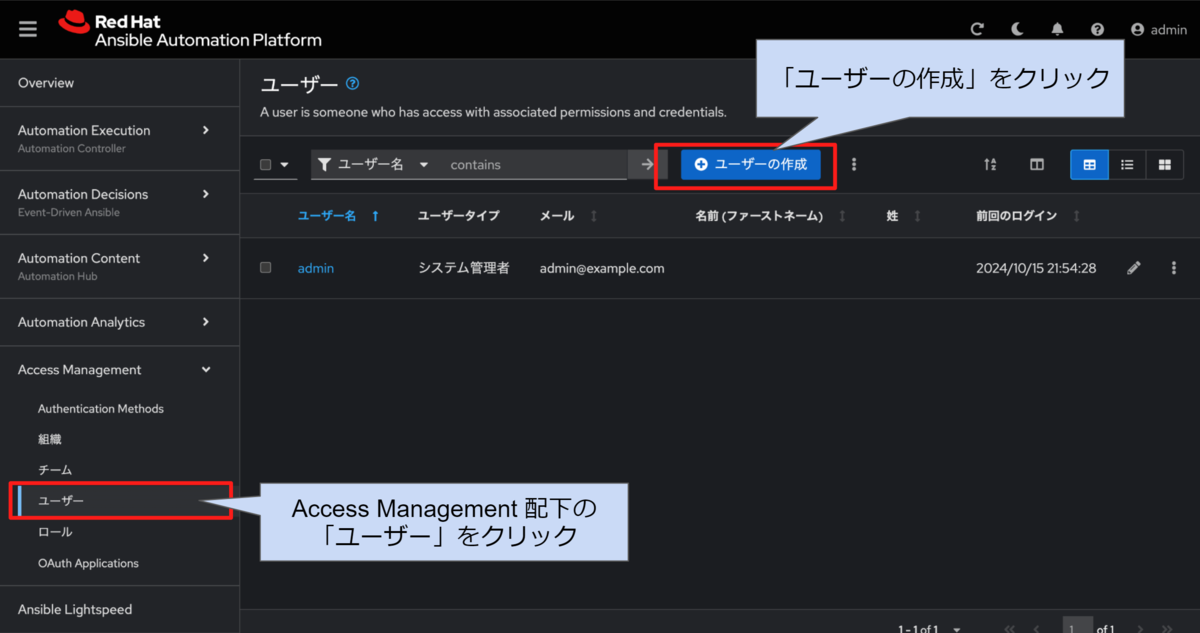Click the Red Hat Ansible logo
Screen dimensions: 1200x633
[190, 30]
